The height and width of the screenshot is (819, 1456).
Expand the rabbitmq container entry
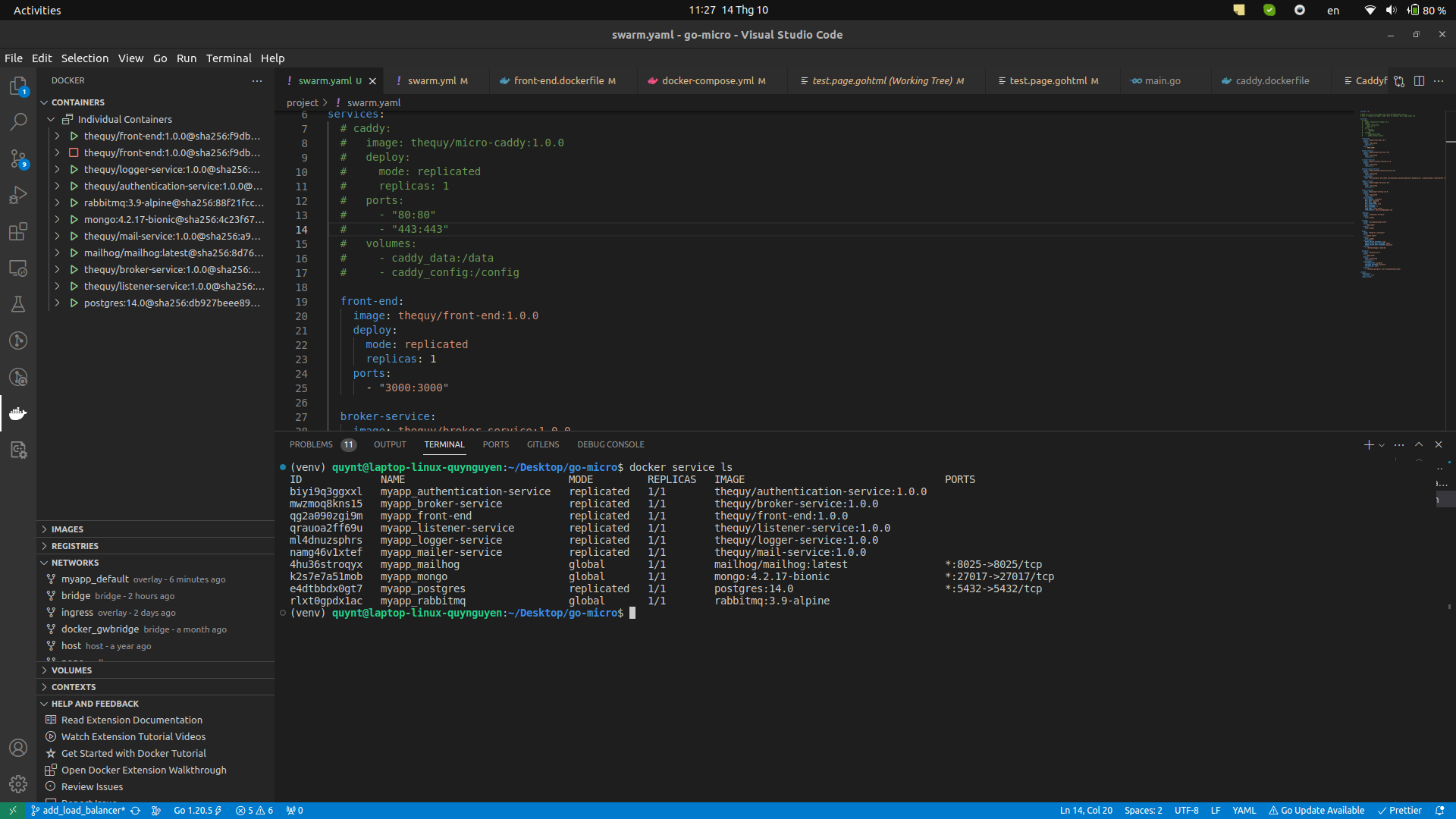[57, 202]
